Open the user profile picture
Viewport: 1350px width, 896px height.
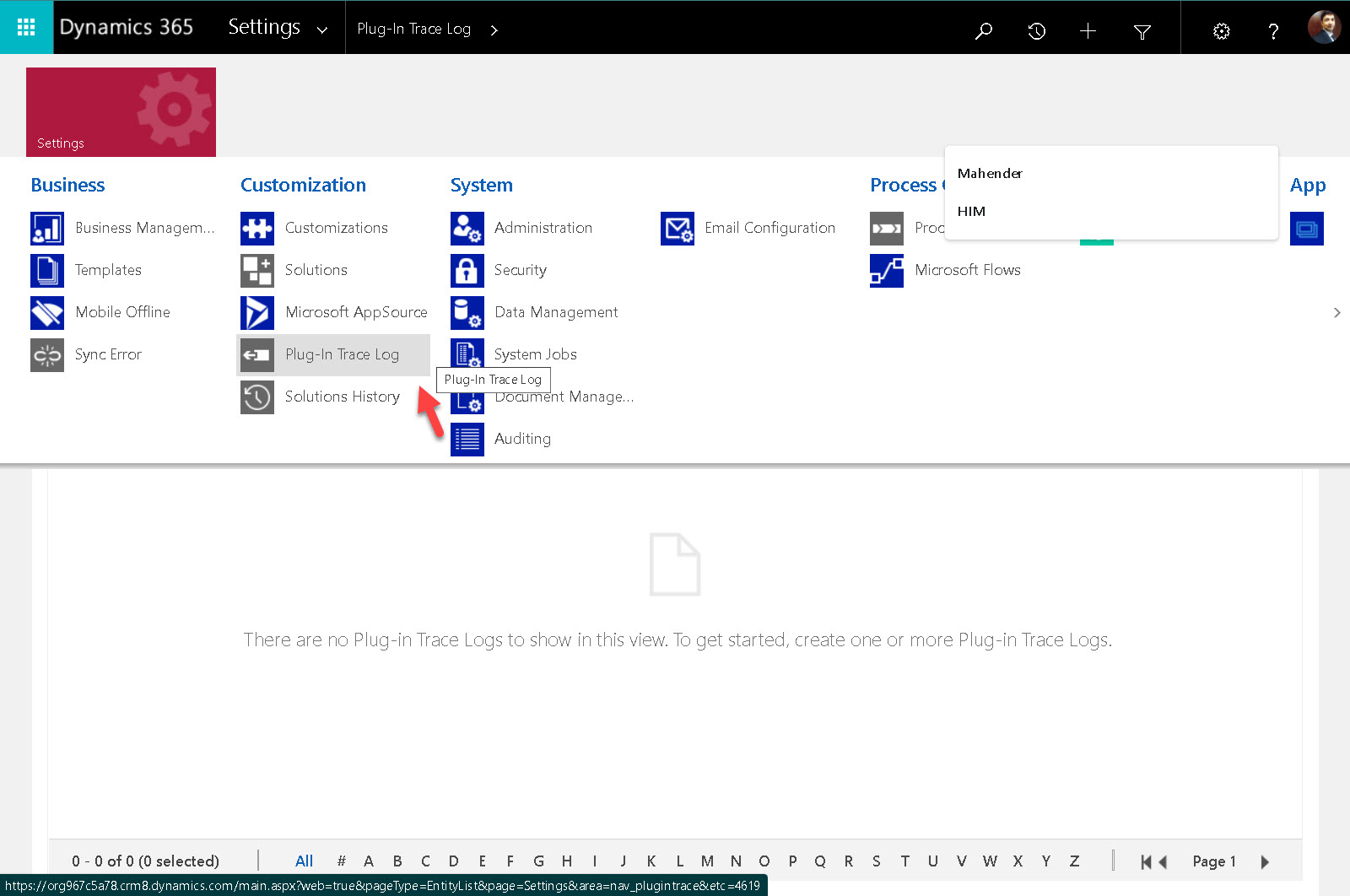tap(1325, 27)
